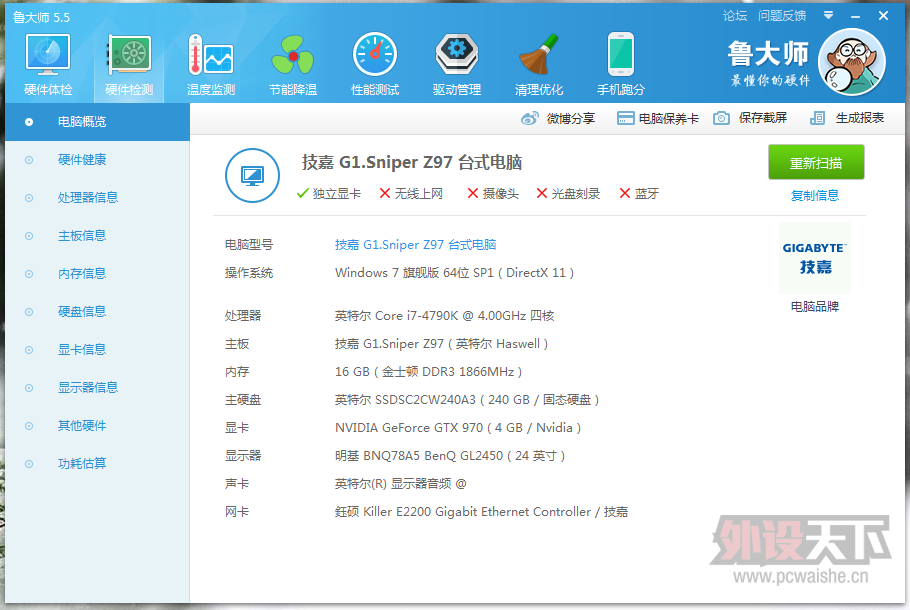Image resolution: width=910 pixels, height=610 pixels.
Task: Open 内存信息 in the sidebar
Action: [x=98, y=274]
